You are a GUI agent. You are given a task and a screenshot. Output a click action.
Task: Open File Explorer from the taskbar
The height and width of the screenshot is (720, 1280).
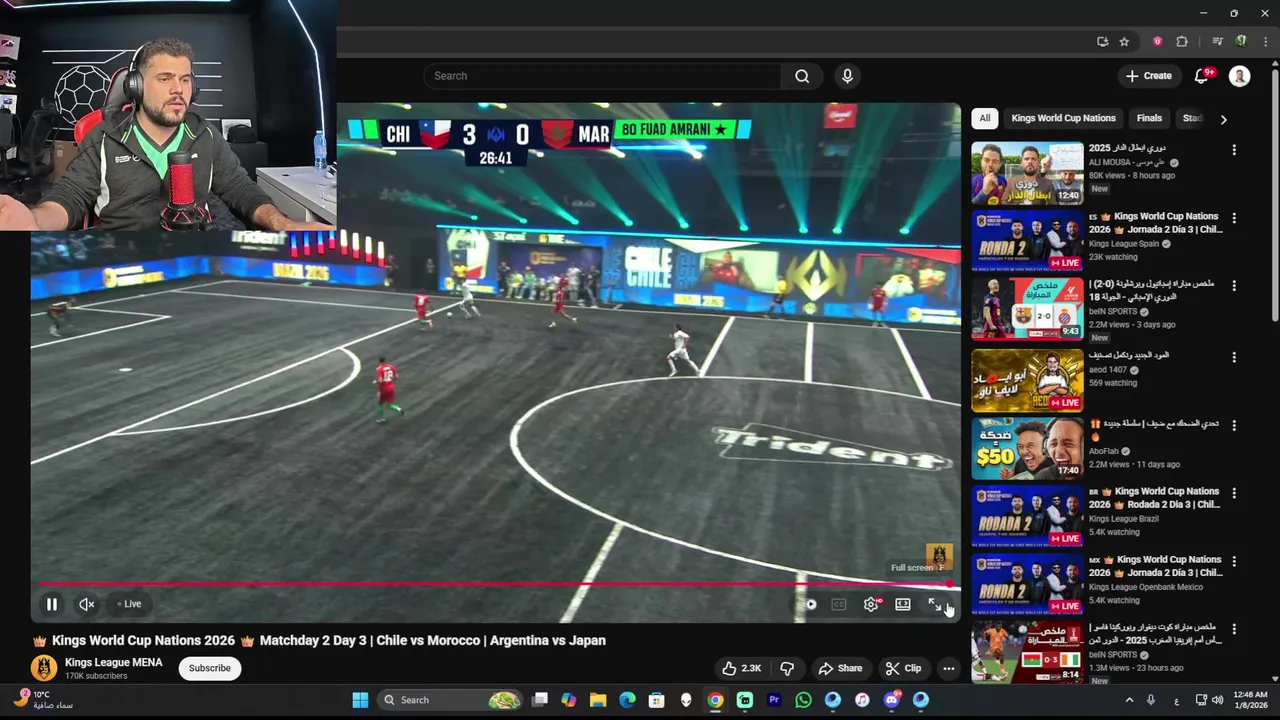[x=598, y=700]
